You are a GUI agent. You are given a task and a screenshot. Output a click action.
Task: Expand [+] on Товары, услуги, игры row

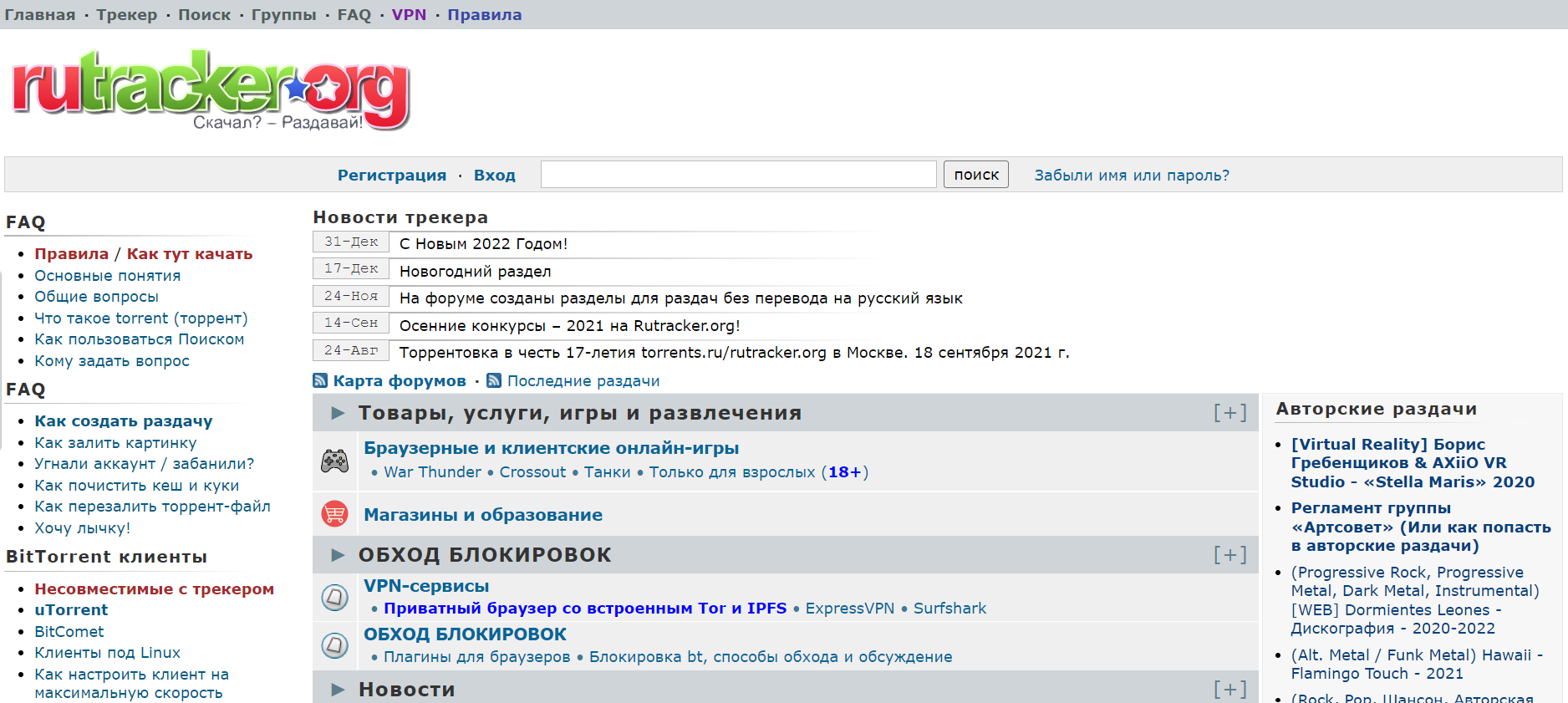pos(1230,412)
